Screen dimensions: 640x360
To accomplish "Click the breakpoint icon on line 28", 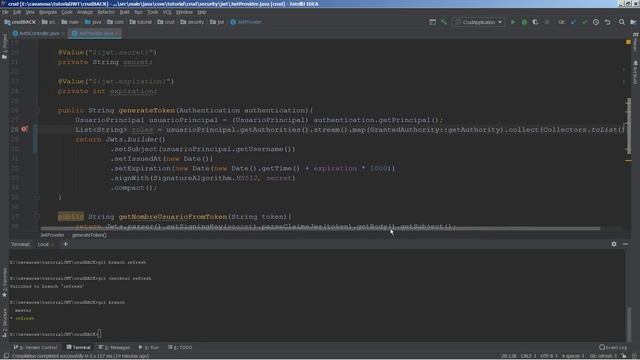I will click(24, 129).
